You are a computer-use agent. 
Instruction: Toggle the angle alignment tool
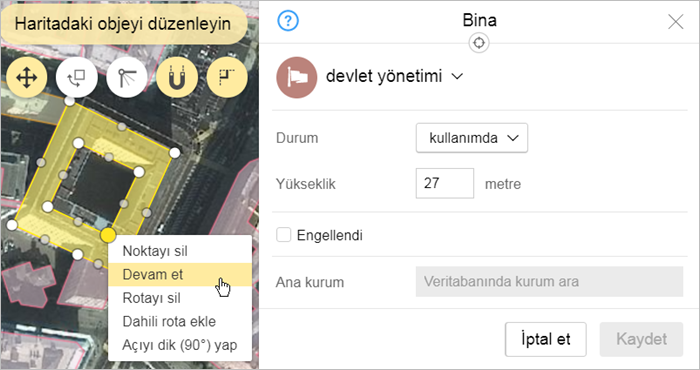[x=127, y=78]
